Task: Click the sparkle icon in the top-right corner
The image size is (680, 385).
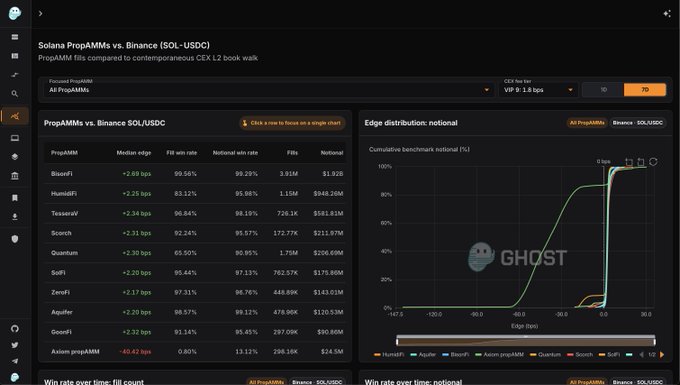Action: coord(667,13)
